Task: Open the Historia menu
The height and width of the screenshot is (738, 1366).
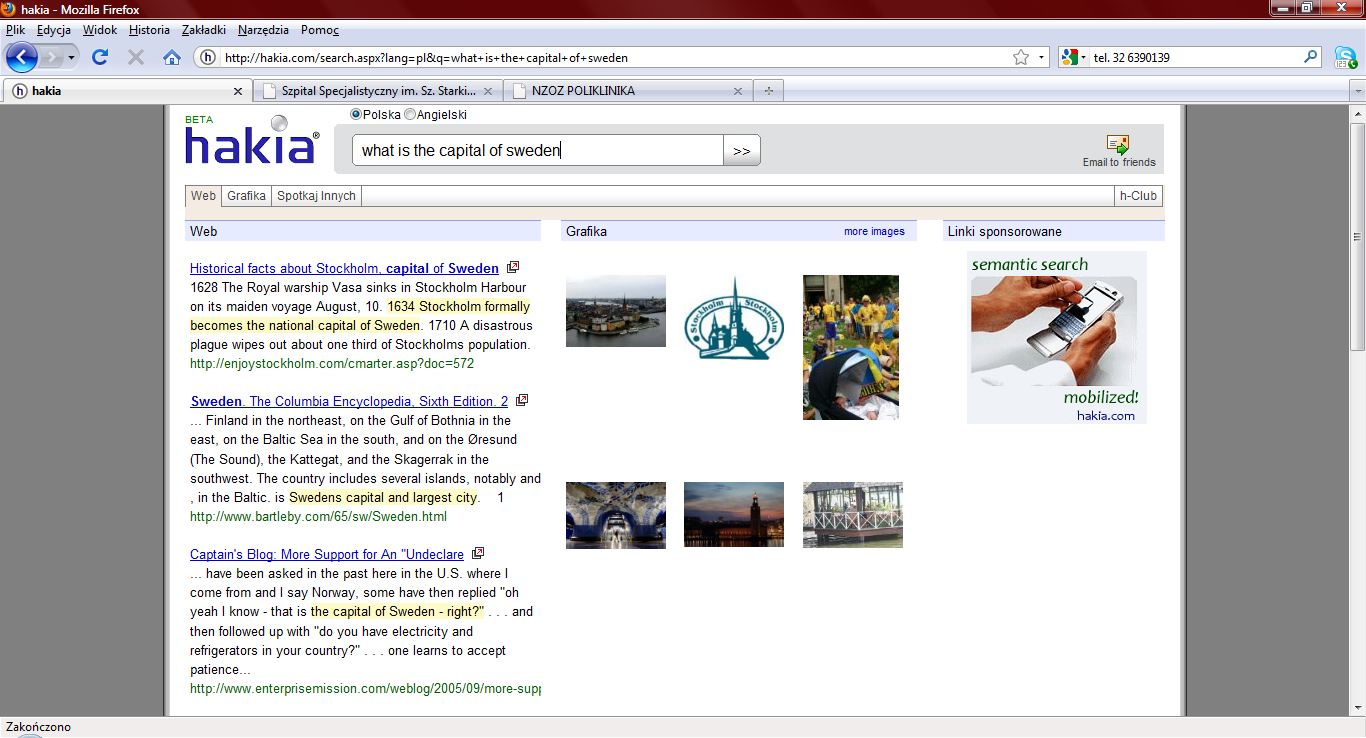Action: pos(150,30)
